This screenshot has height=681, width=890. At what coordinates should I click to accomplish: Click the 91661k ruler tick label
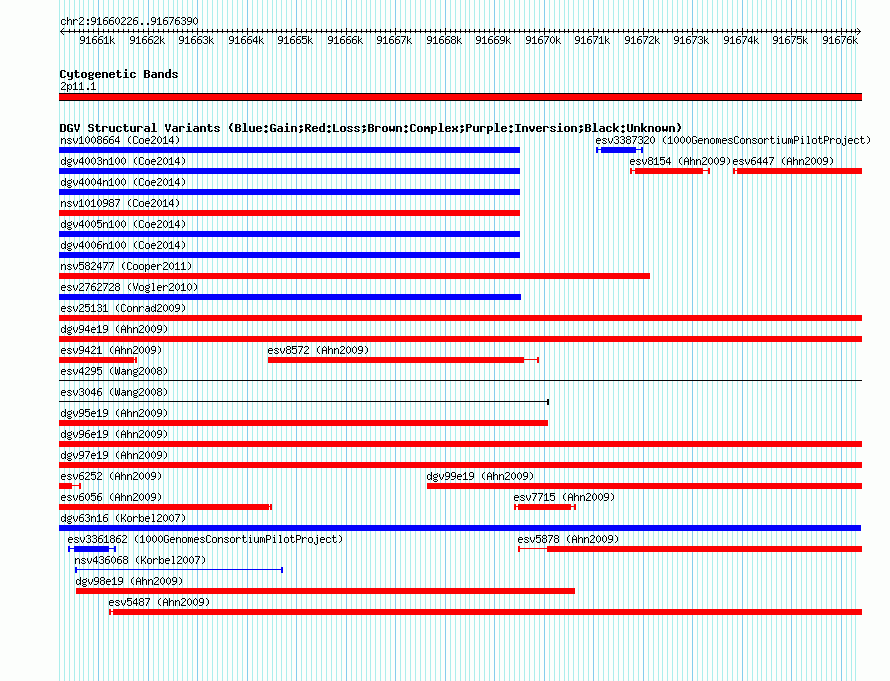[x=97, y=40]
